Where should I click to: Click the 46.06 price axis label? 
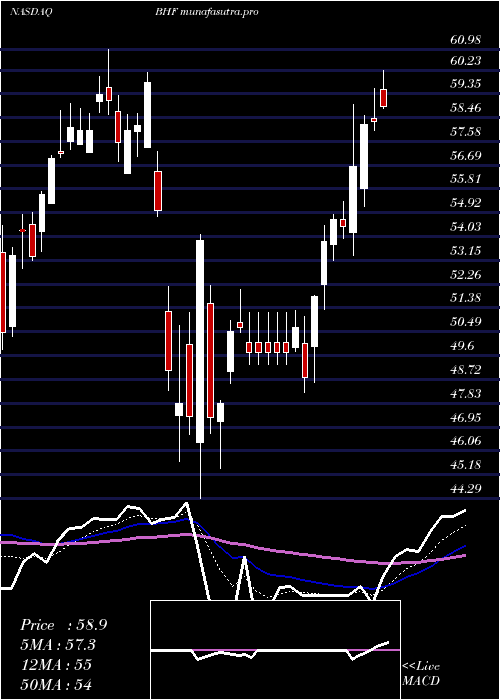[x=466, y=441]
